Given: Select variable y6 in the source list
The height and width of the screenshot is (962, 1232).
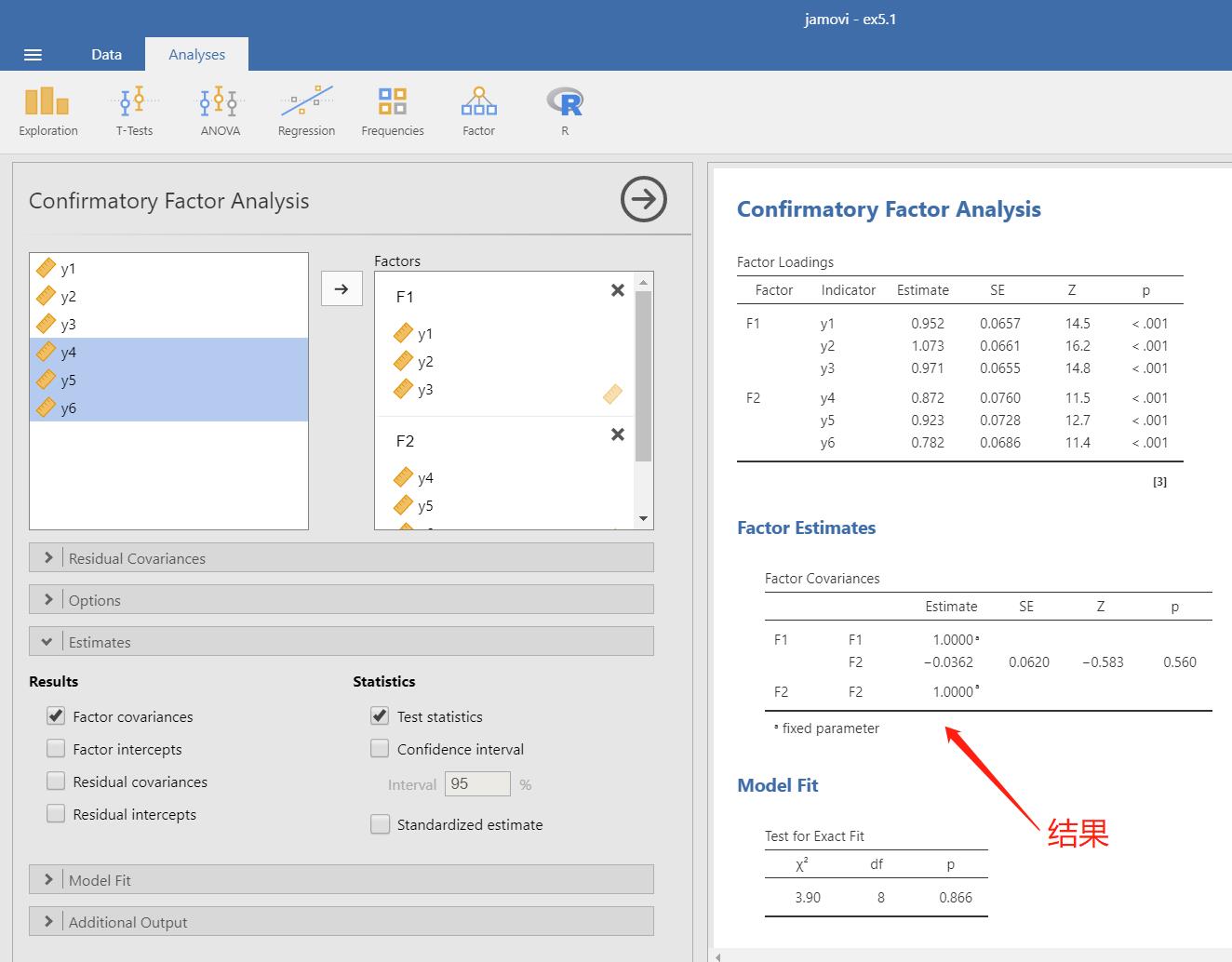Looking at the screenshot, I should coord(168,408).
